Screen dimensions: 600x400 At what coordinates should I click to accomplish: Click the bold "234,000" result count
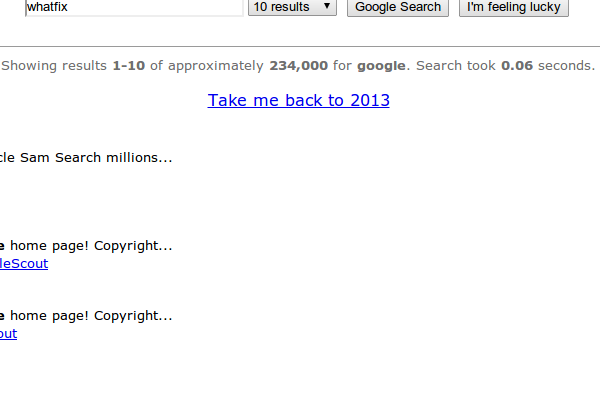pos(298,66)
